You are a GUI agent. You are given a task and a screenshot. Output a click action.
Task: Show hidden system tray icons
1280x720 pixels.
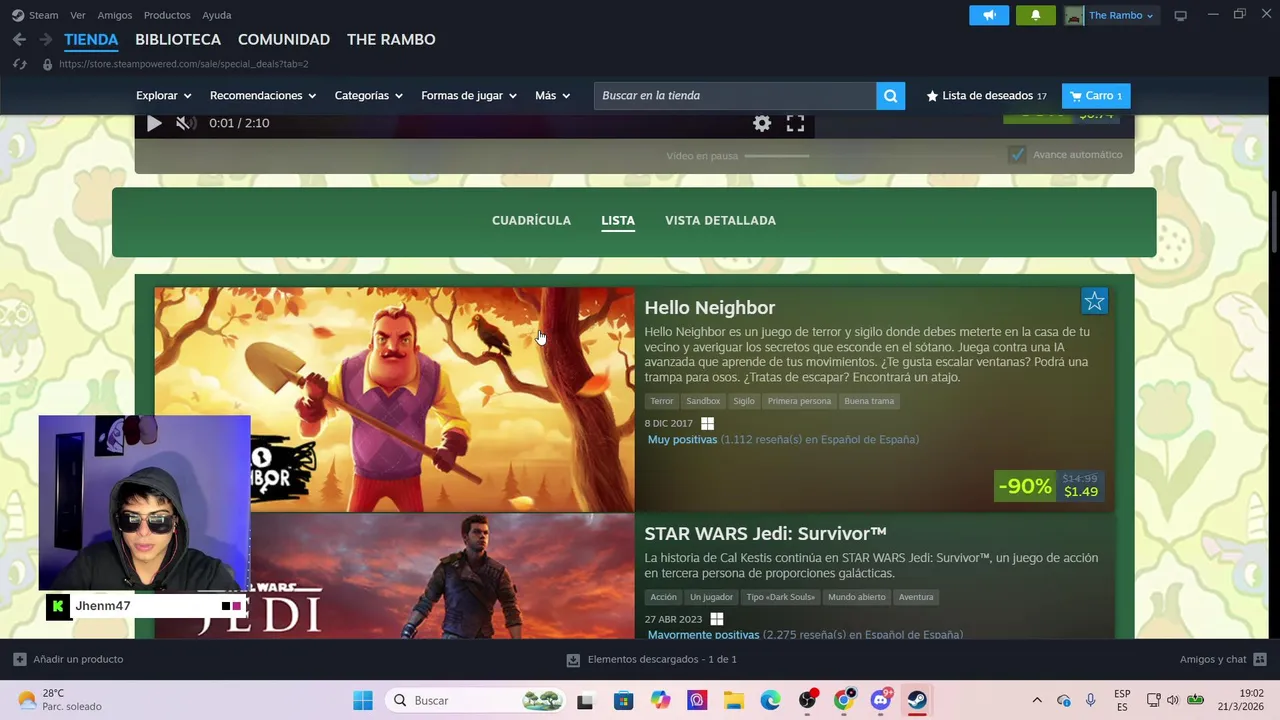tap(1037, 700)
